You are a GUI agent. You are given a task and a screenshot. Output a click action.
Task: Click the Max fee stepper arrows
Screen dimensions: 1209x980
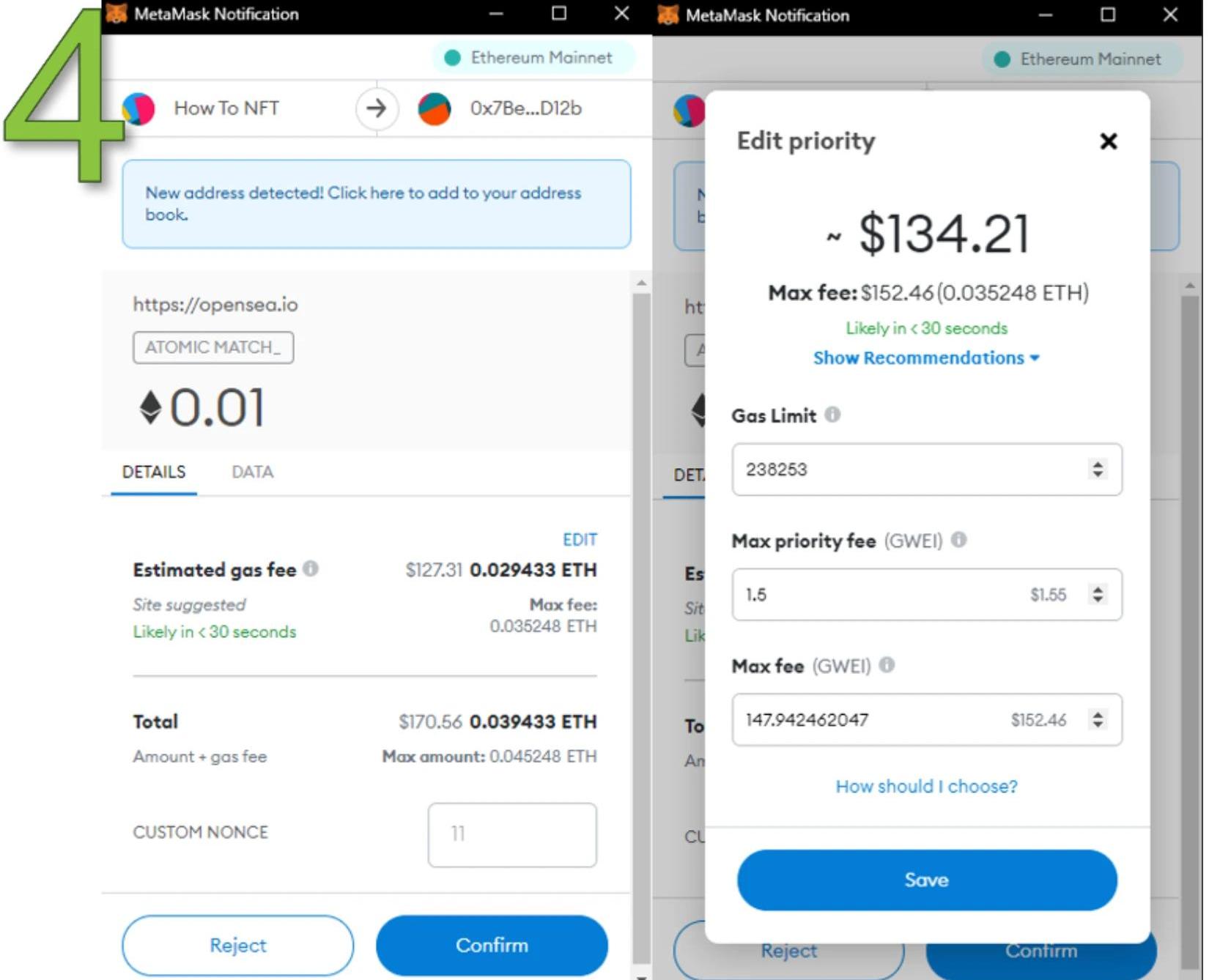click(1097, 719)
